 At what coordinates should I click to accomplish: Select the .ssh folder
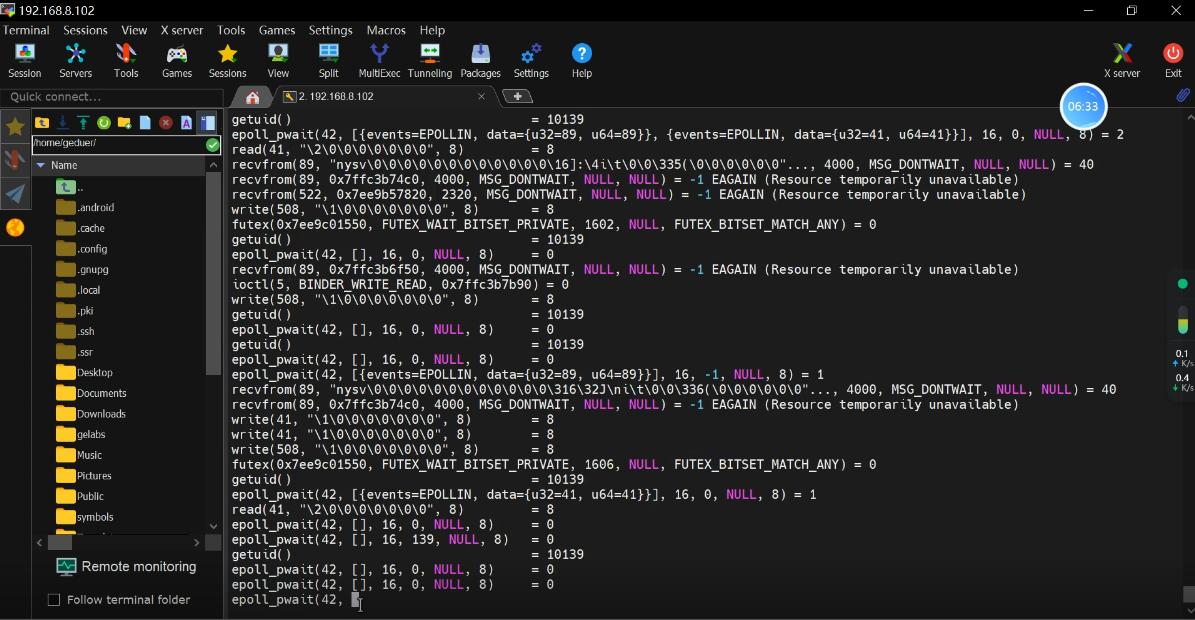click(76, 331)
